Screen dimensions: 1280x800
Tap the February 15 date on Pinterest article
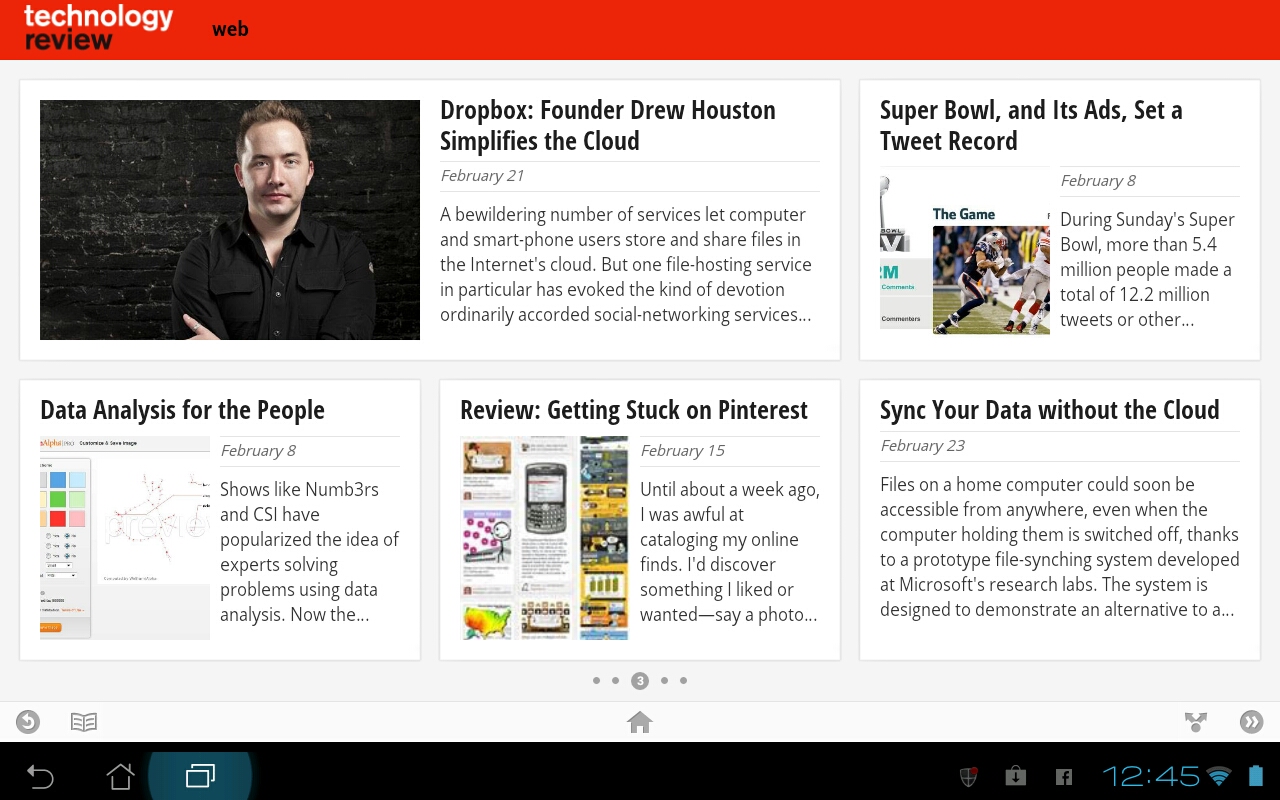coord(682,451)
